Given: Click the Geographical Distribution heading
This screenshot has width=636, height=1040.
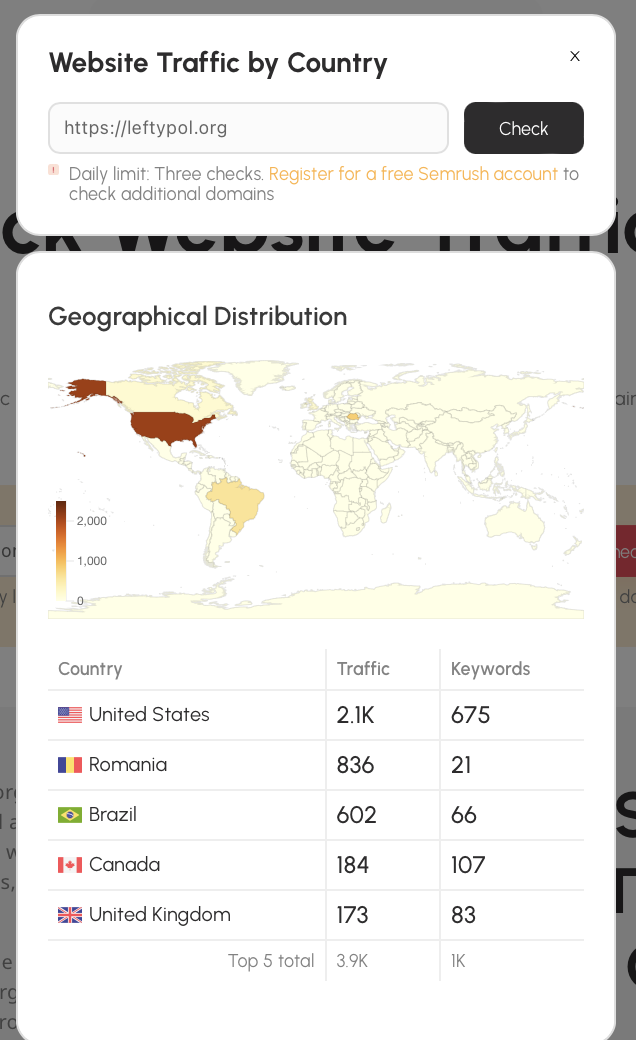Looking at the screenshot, I should tap(198, 317).
